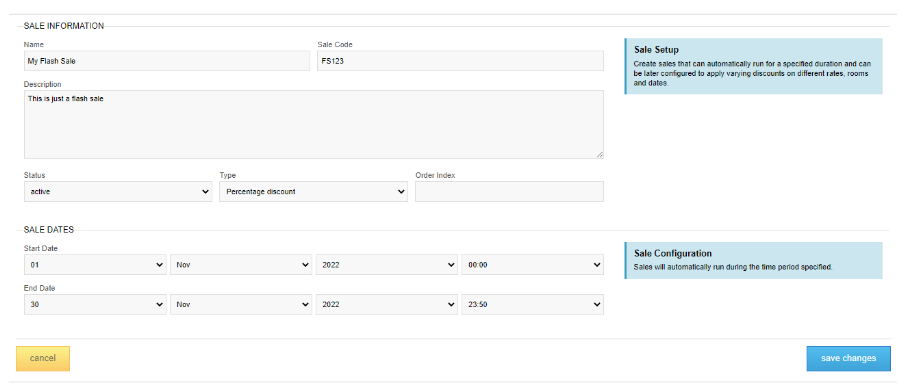Click the Order Index label
910x388 pixels.
pyautogui.click(x=435, y=175)
